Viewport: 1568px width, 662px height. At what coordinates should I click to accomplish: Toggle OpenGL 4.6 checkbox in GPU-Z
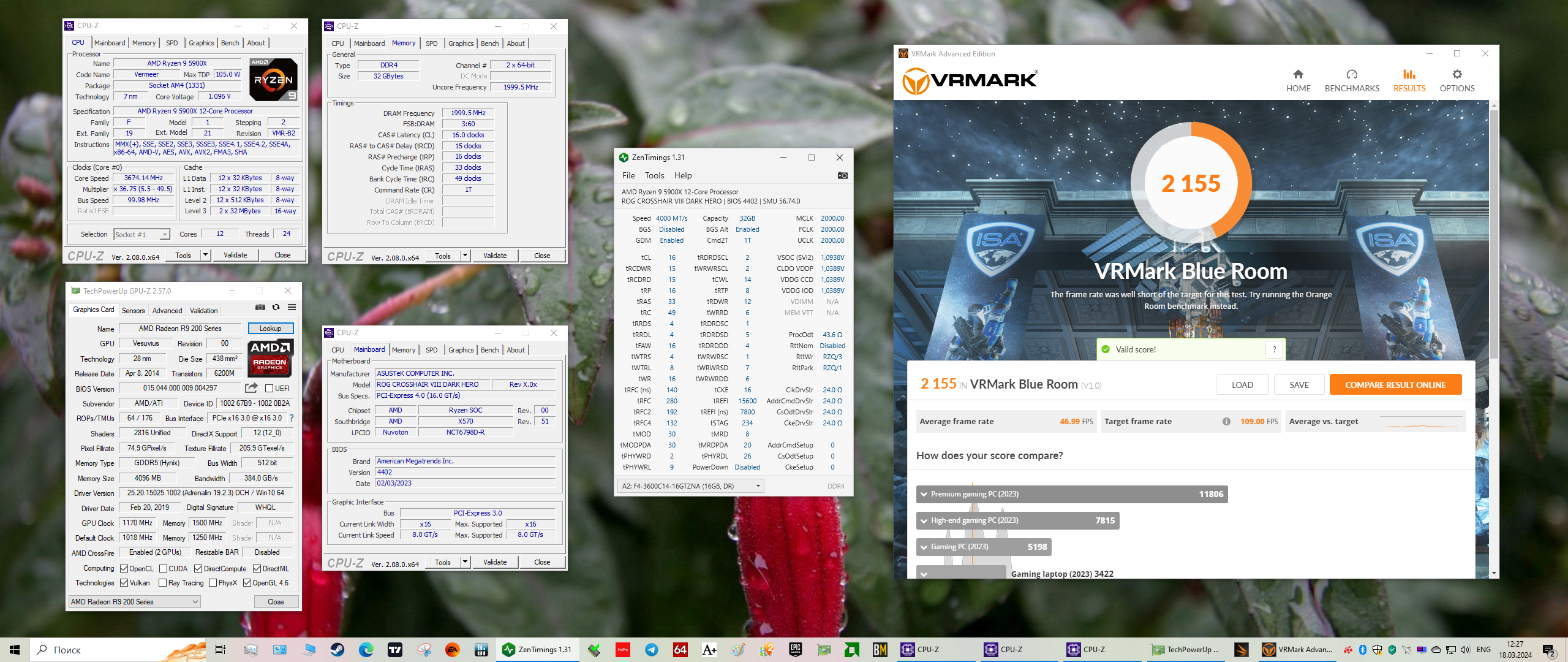[247, 583]
